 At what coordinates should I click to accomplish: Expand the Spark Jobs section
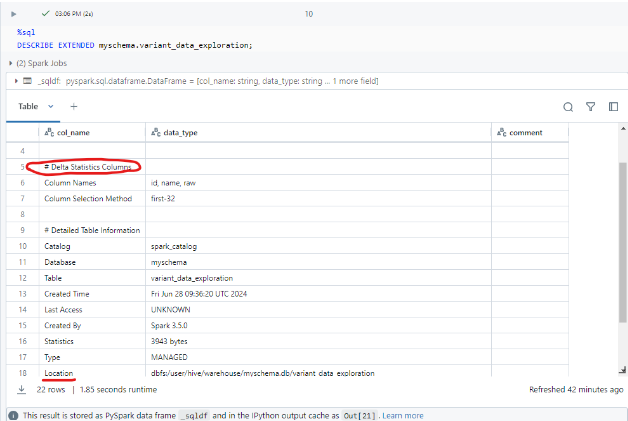tap(10, 63)
